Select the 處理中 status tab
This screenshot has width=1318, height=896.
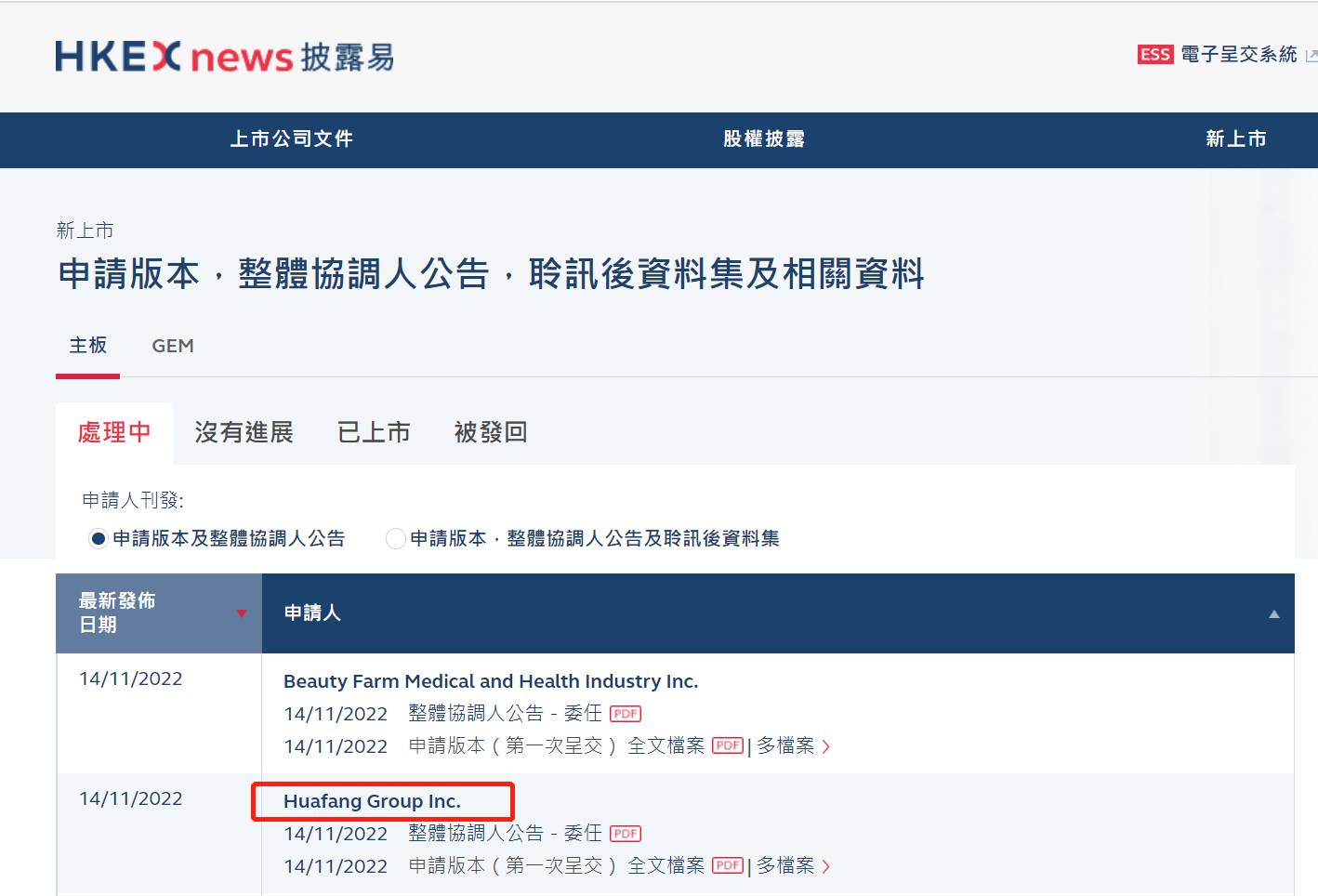pos(114,432)
